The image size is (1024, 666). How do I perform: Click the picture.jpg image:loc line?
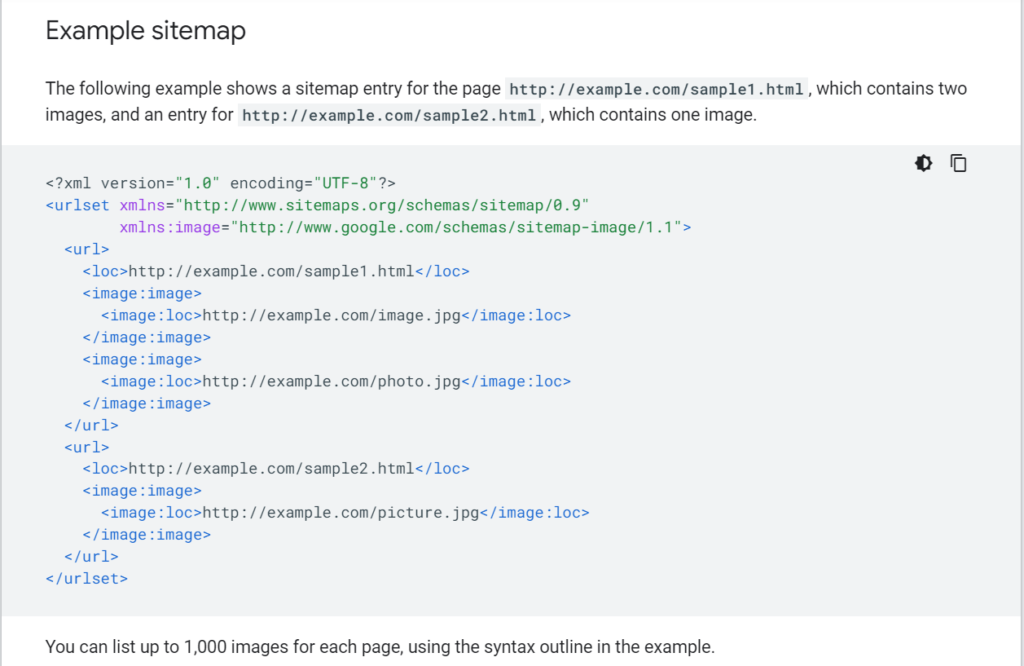(x=345, y=513)
